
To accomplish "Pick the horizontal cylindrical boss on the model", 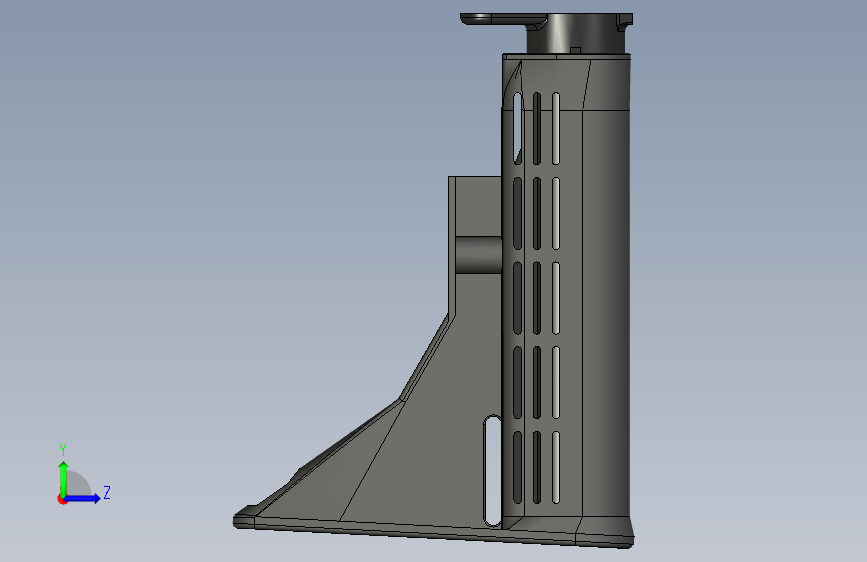I will [479, 255].
